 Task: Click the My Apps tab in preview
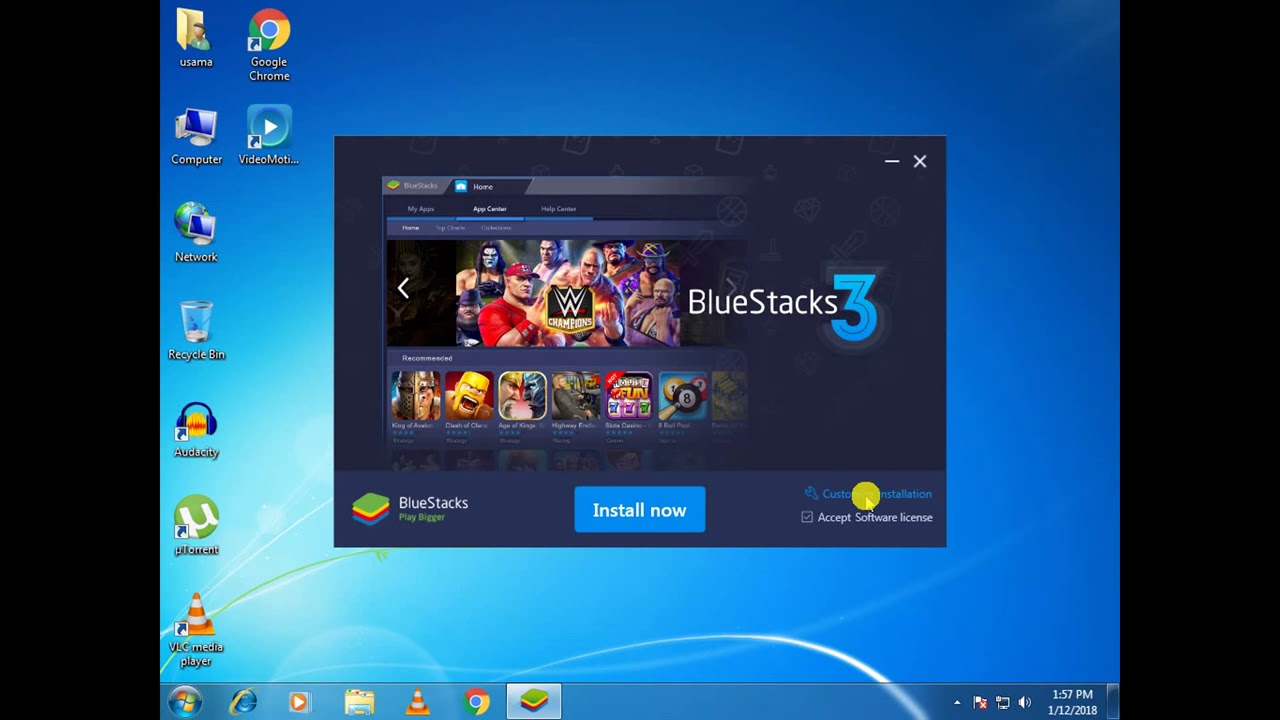pyautogui.click(x=421, y=209)
